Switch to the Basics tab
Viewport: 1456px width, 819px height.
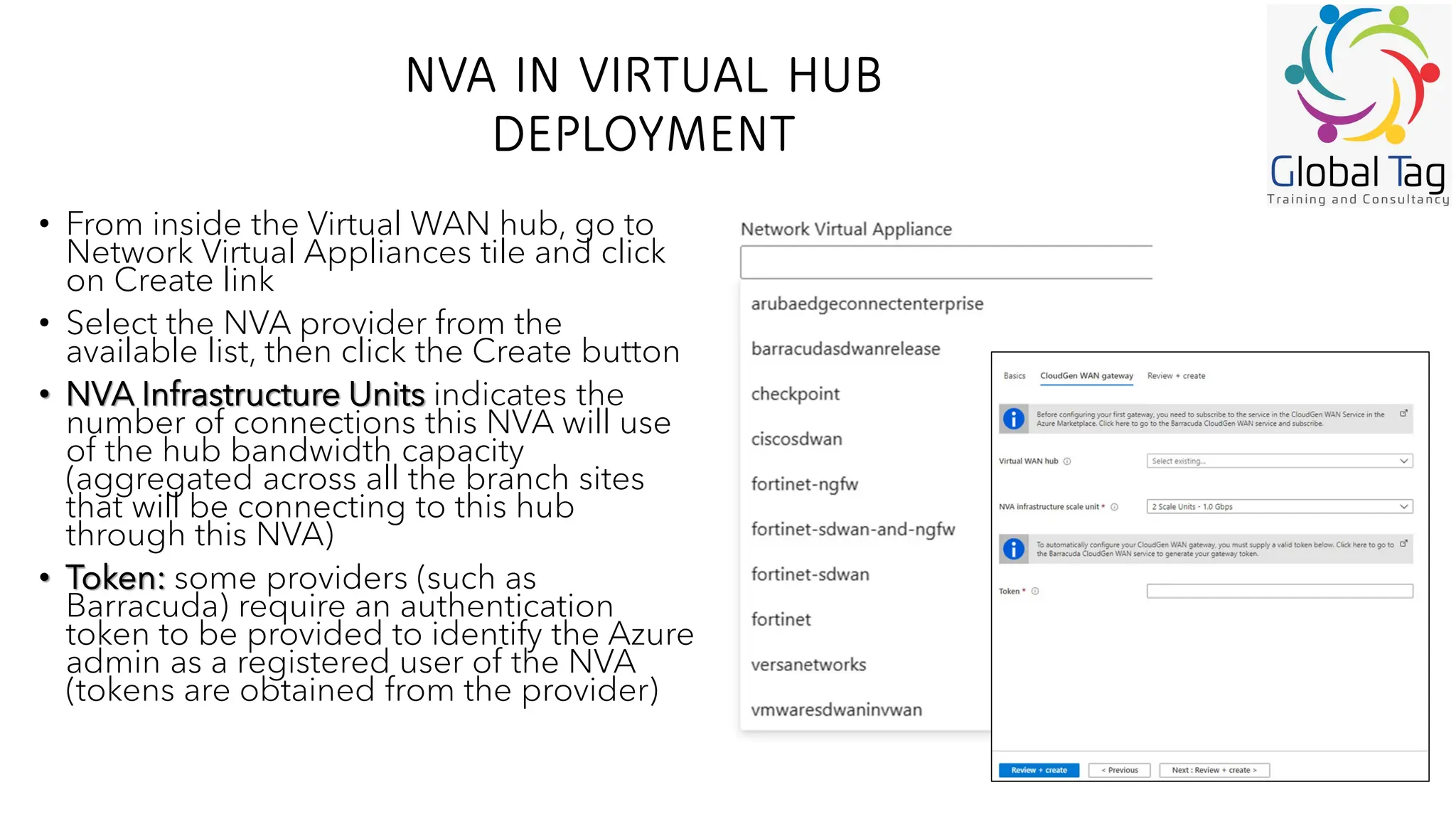[x=1015, y=375]
